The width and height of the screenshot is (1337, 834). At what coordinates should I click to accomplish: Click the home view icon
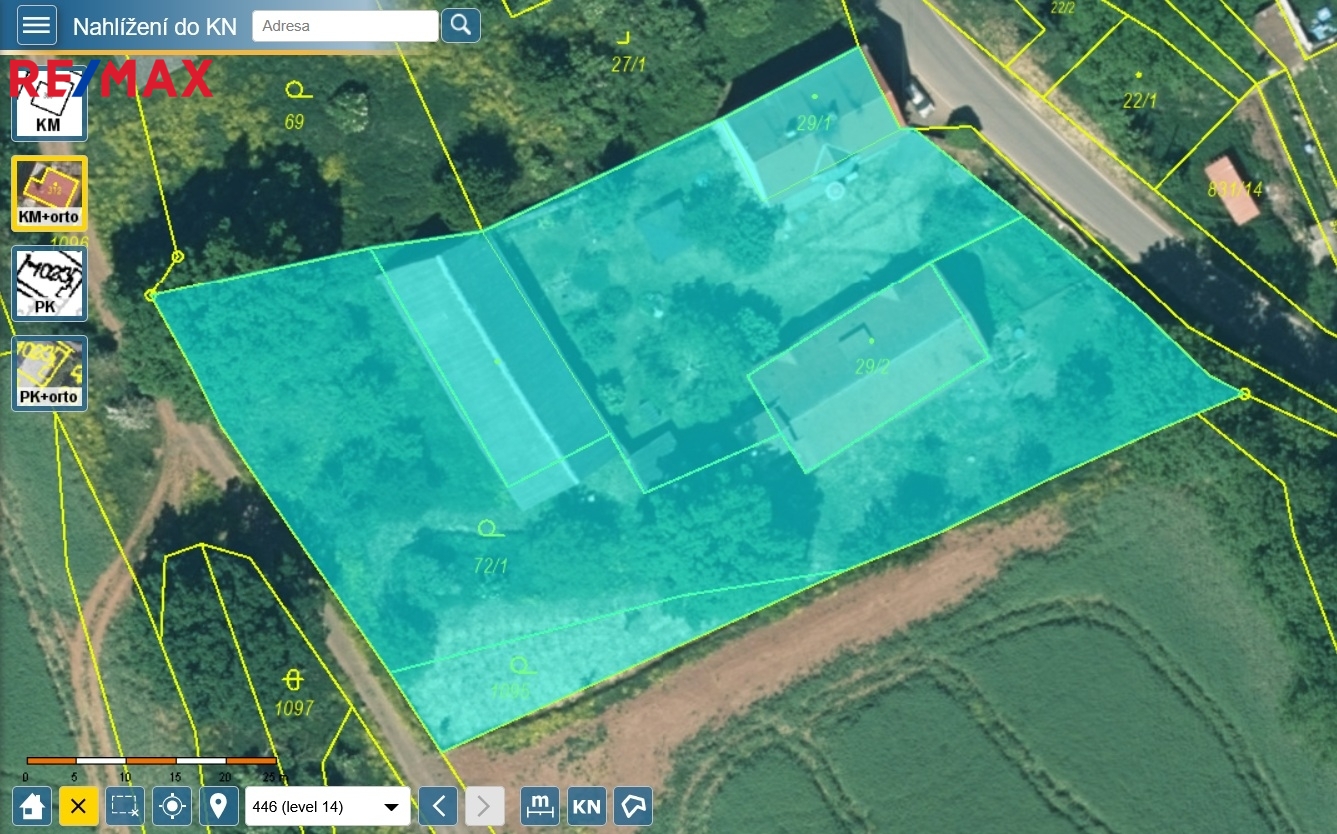32,806
